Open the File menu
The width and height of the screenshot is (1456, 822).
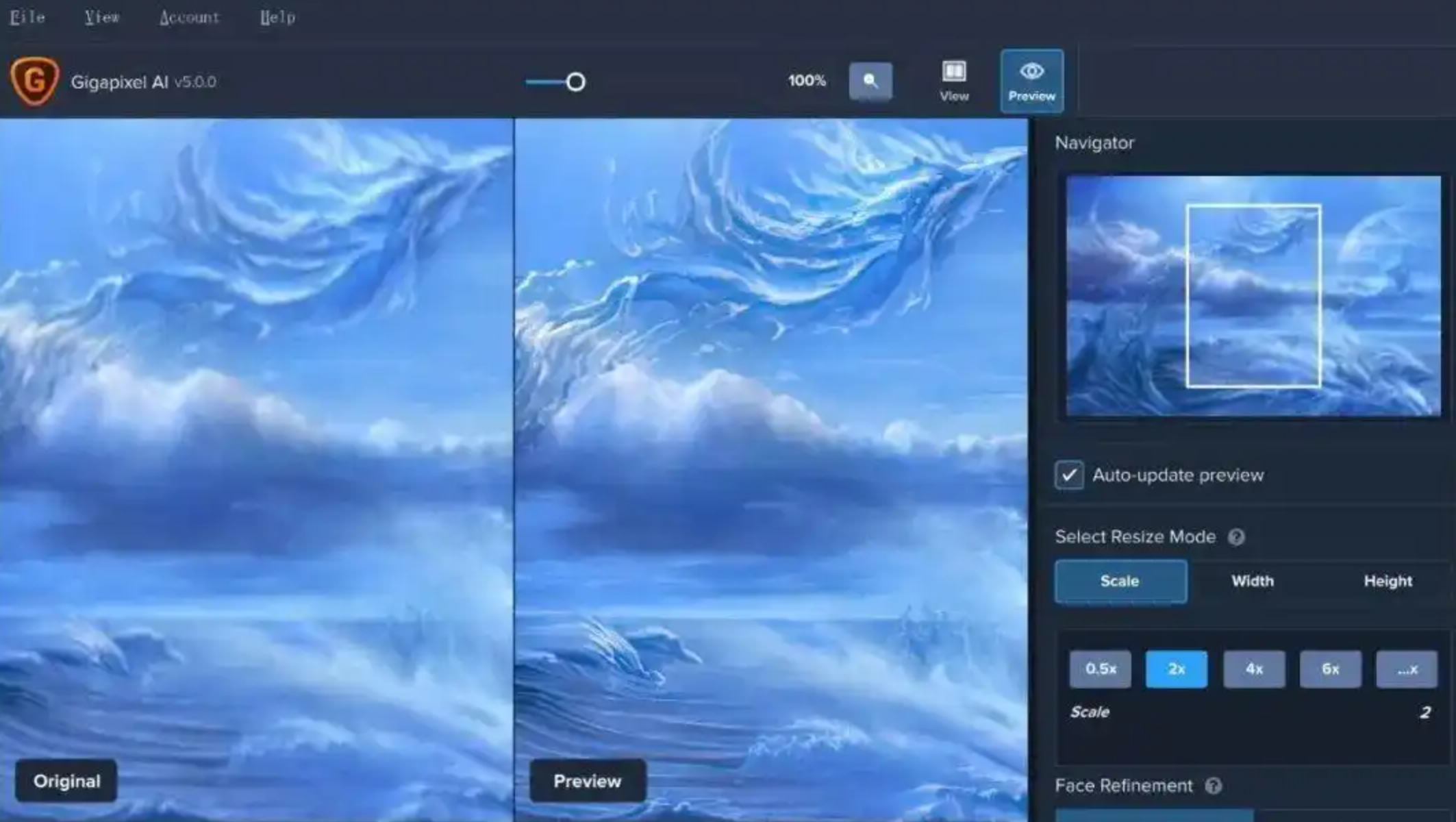pos(27,17)
